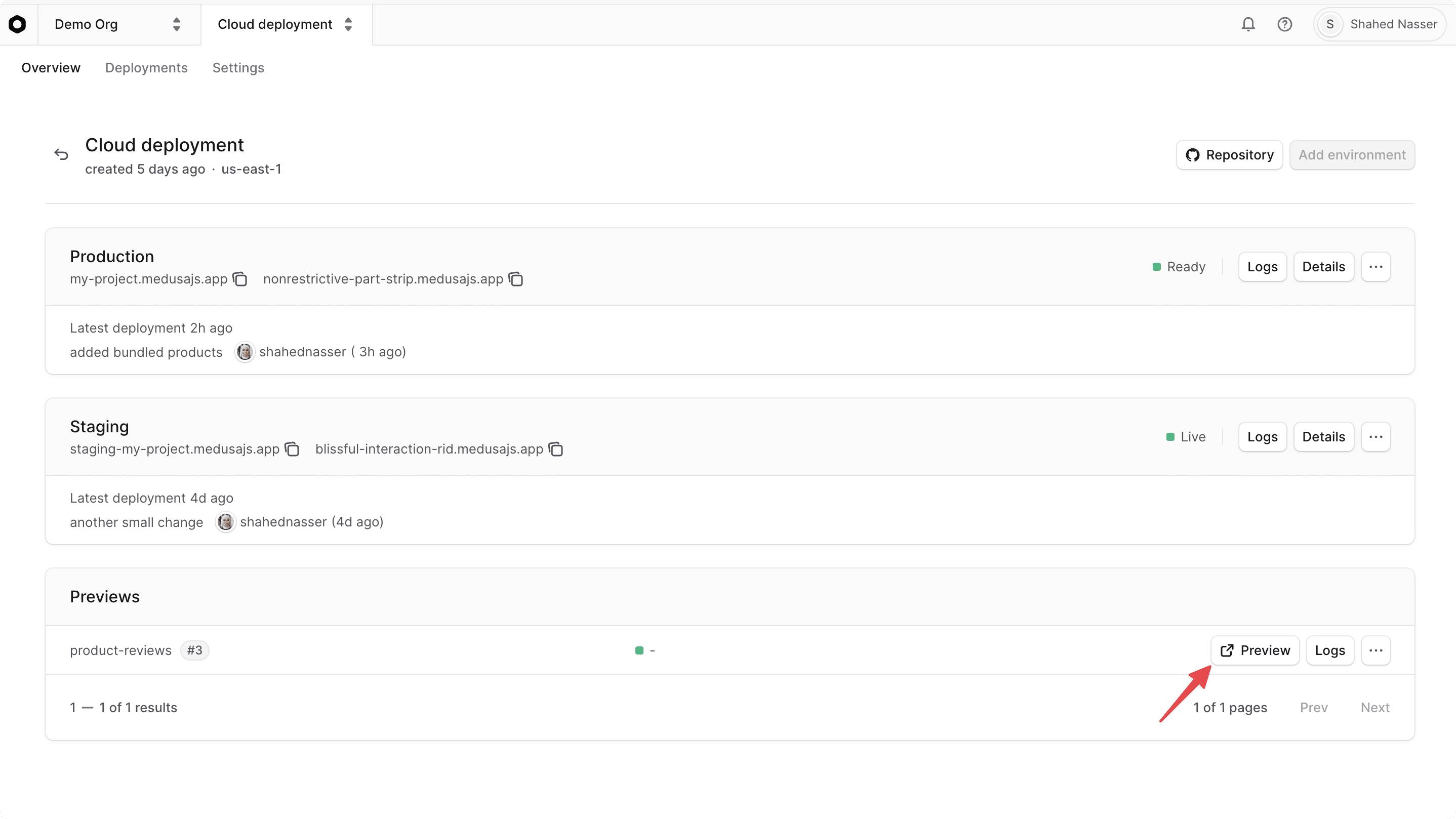Image resolution: width=1456 pixels, height=819 pixels.
Task: Click the us-east-1 region label
Action: (252, 169)
